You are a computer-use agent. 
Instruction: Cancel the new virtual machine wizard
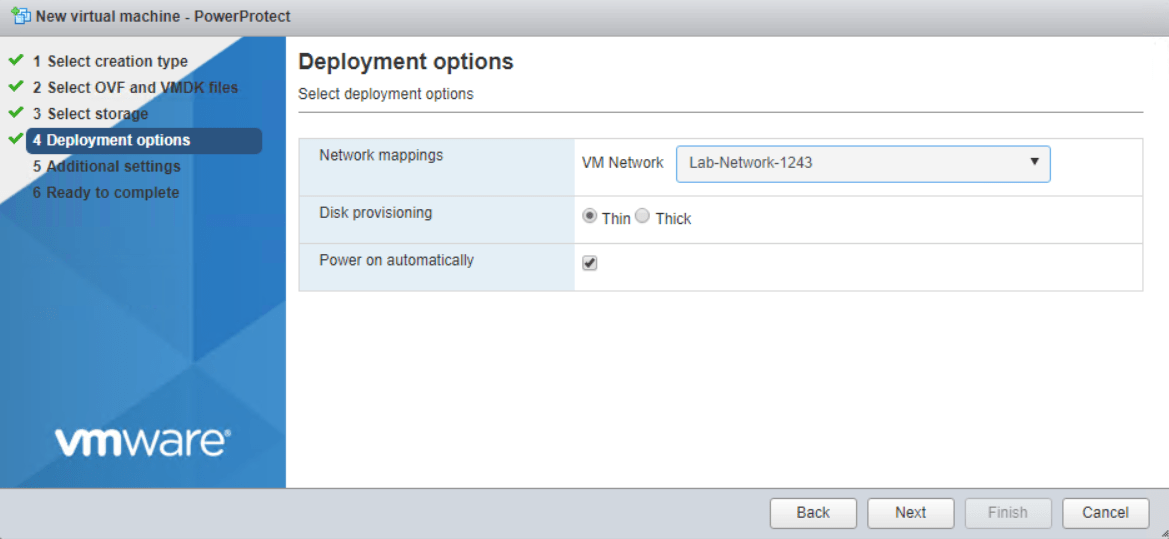1105,512
